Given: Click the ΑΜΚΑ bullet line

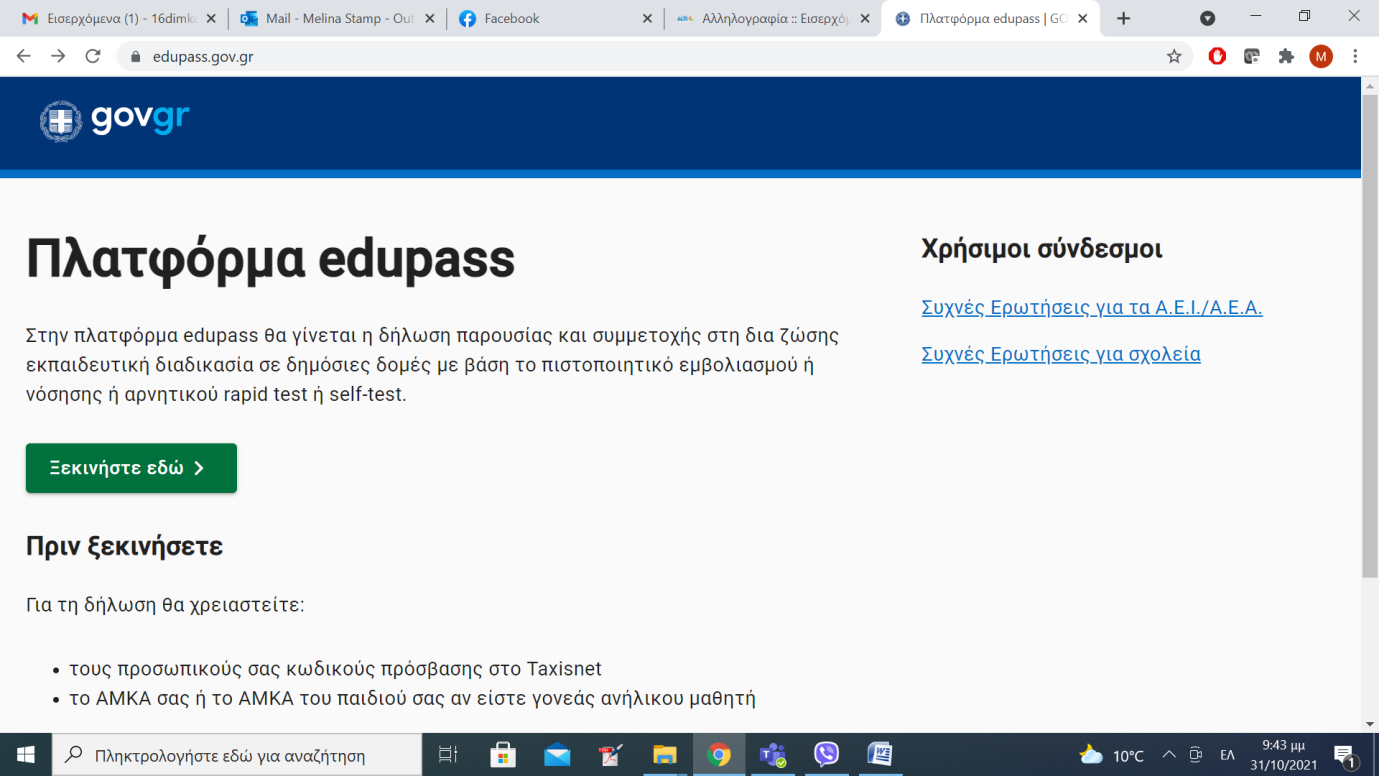Looking at the screenshot, I should click(x=412, y=699).
